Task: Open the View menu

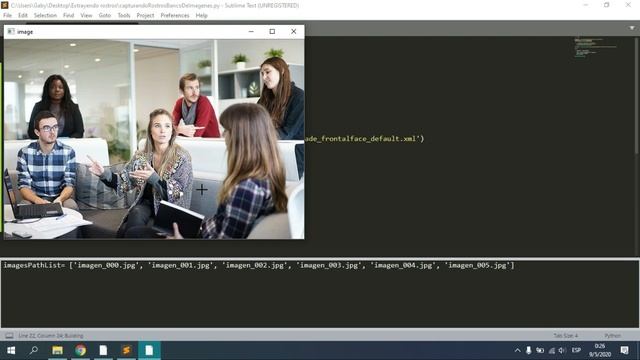Action: 86,15
